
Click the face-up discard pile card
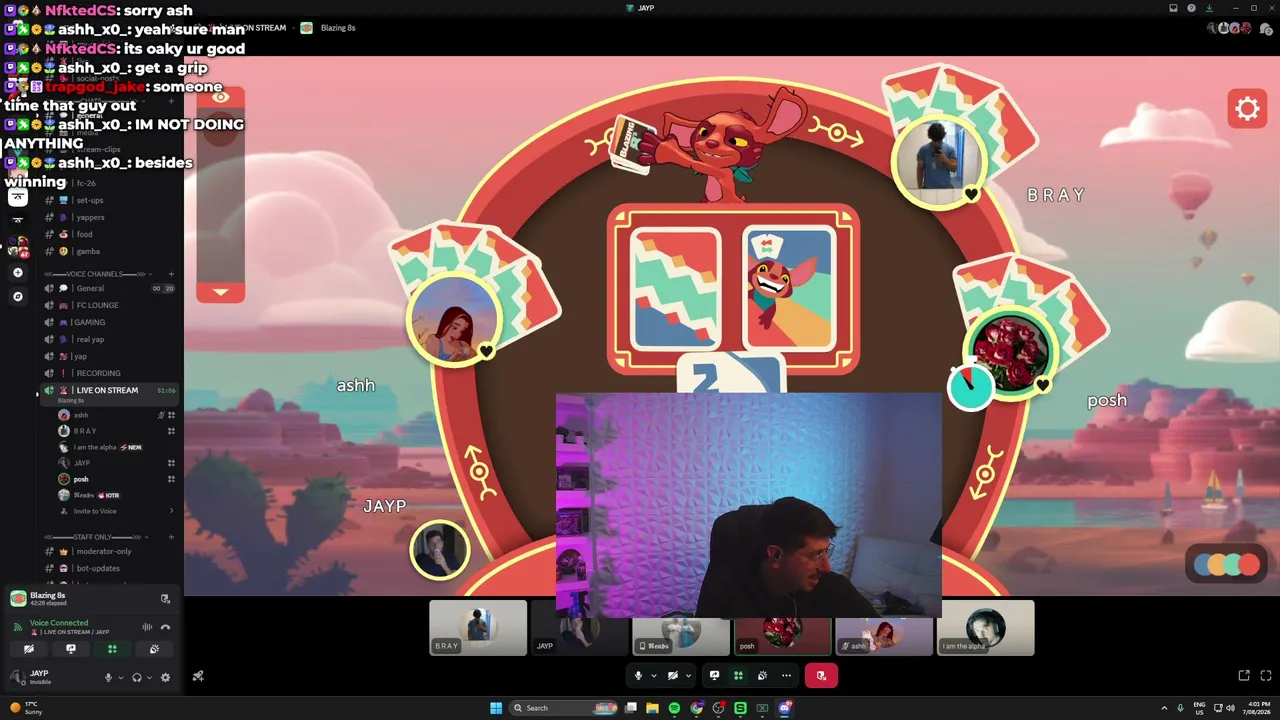pos(789,290)
